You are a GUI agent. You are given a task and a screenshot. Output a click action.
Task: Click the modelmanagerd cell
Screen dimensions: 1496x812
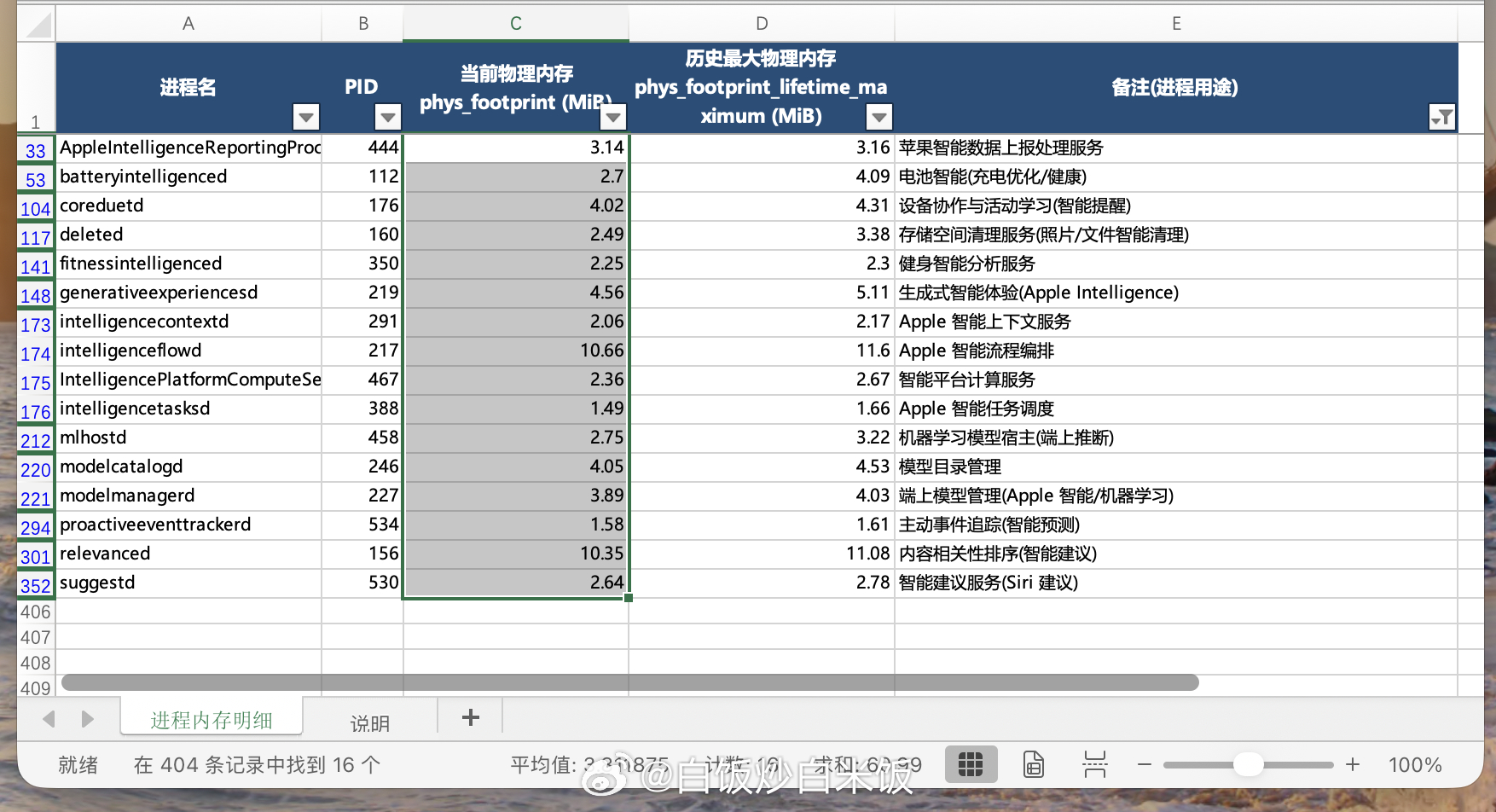[188, 496]
